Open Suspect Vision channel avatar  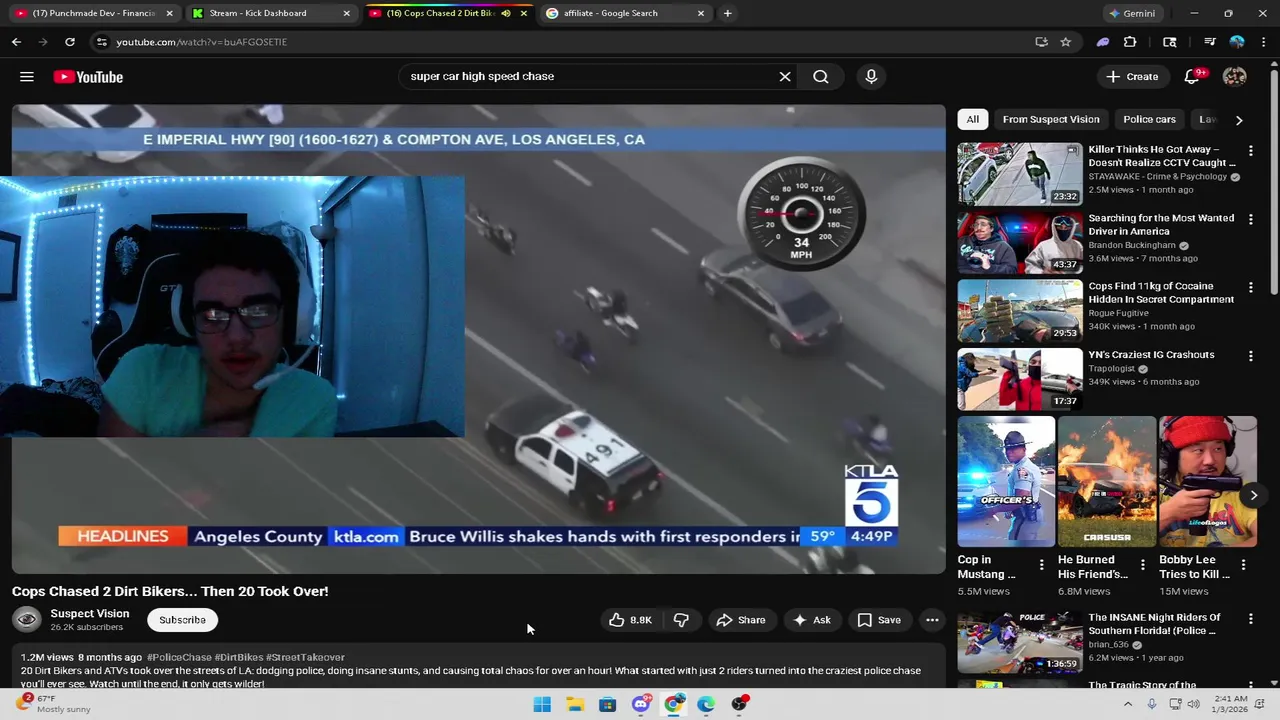(x=27, y=620)
